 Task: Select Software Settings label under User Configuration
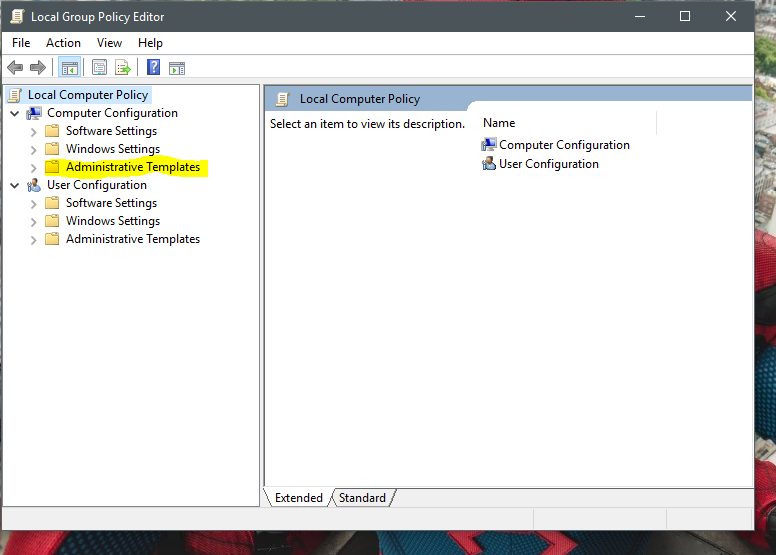pyautogui.click(x=111, y=202)
